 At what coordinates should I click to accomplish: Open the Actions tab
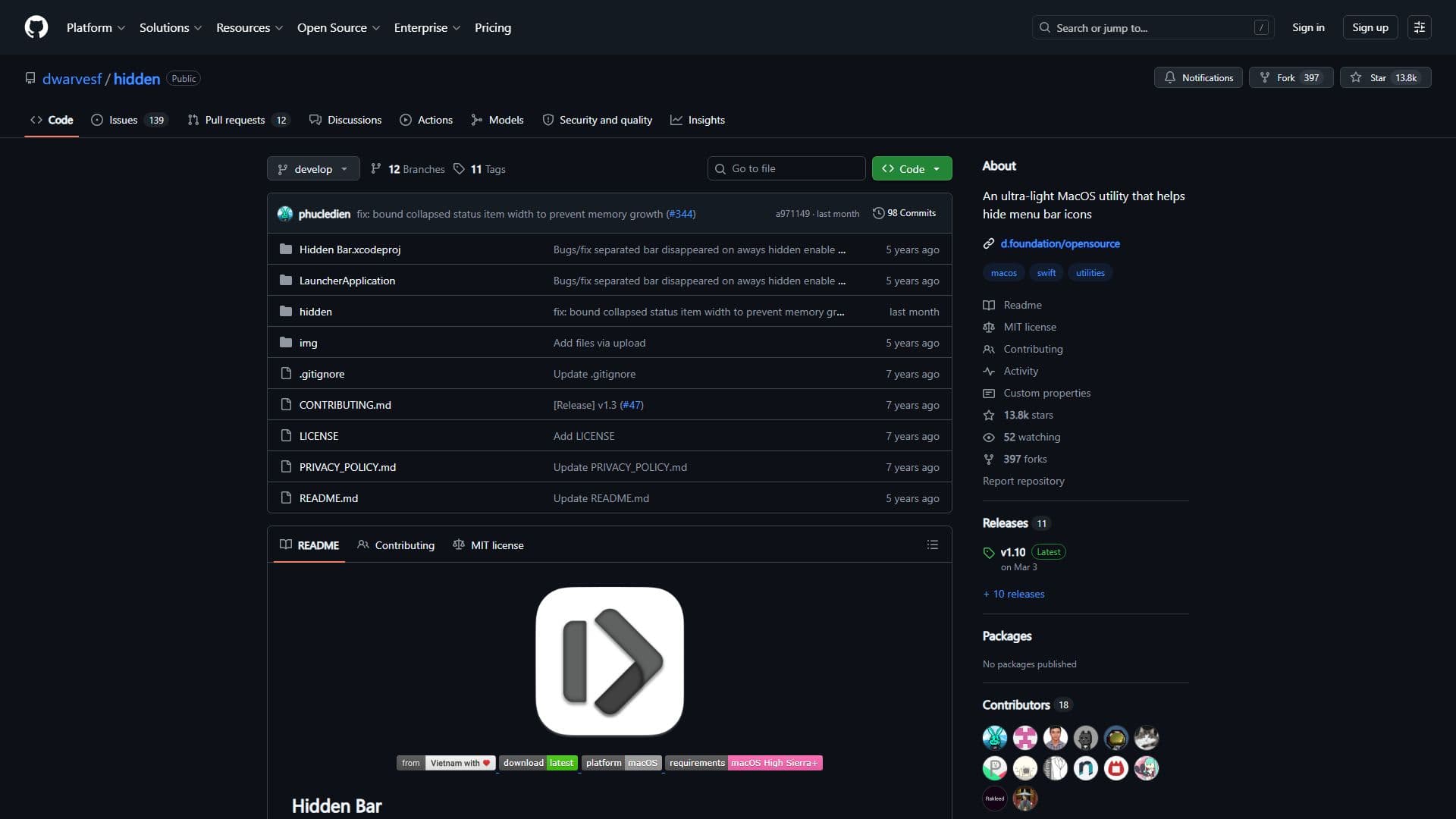426,120
